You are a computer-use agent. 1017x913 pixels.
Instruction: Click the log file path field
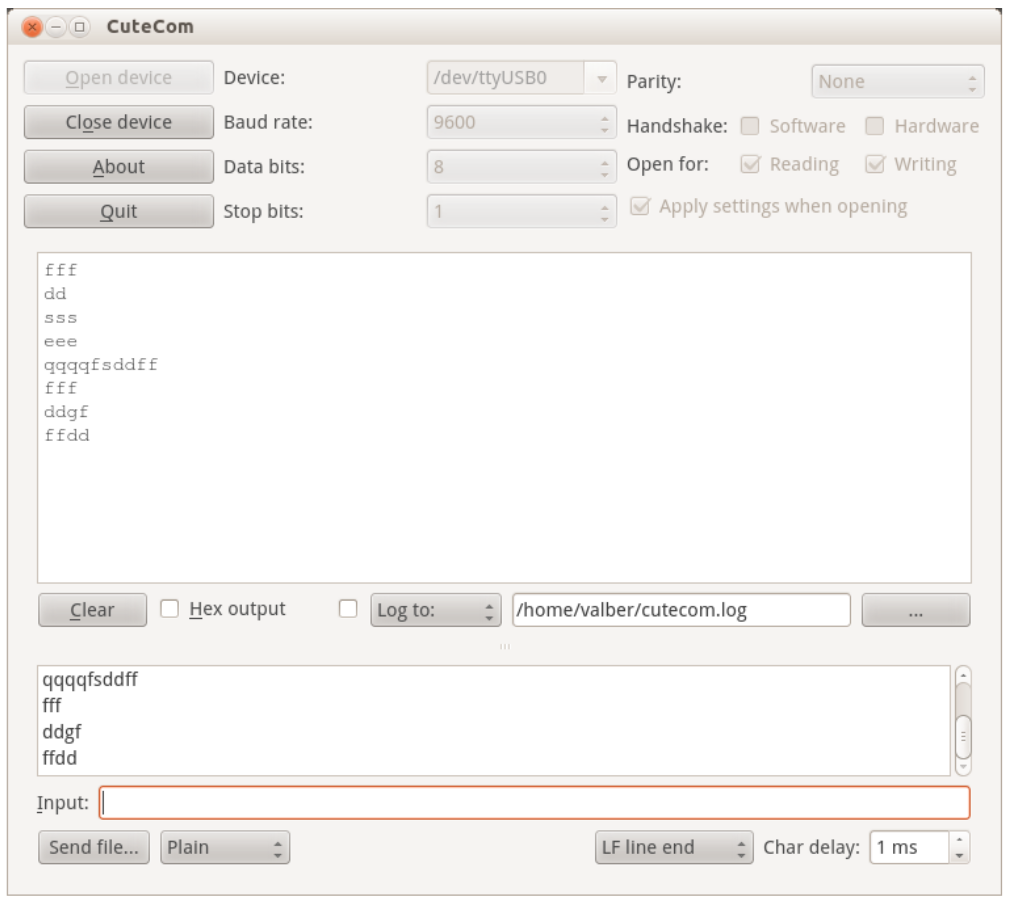pos(680,610)
